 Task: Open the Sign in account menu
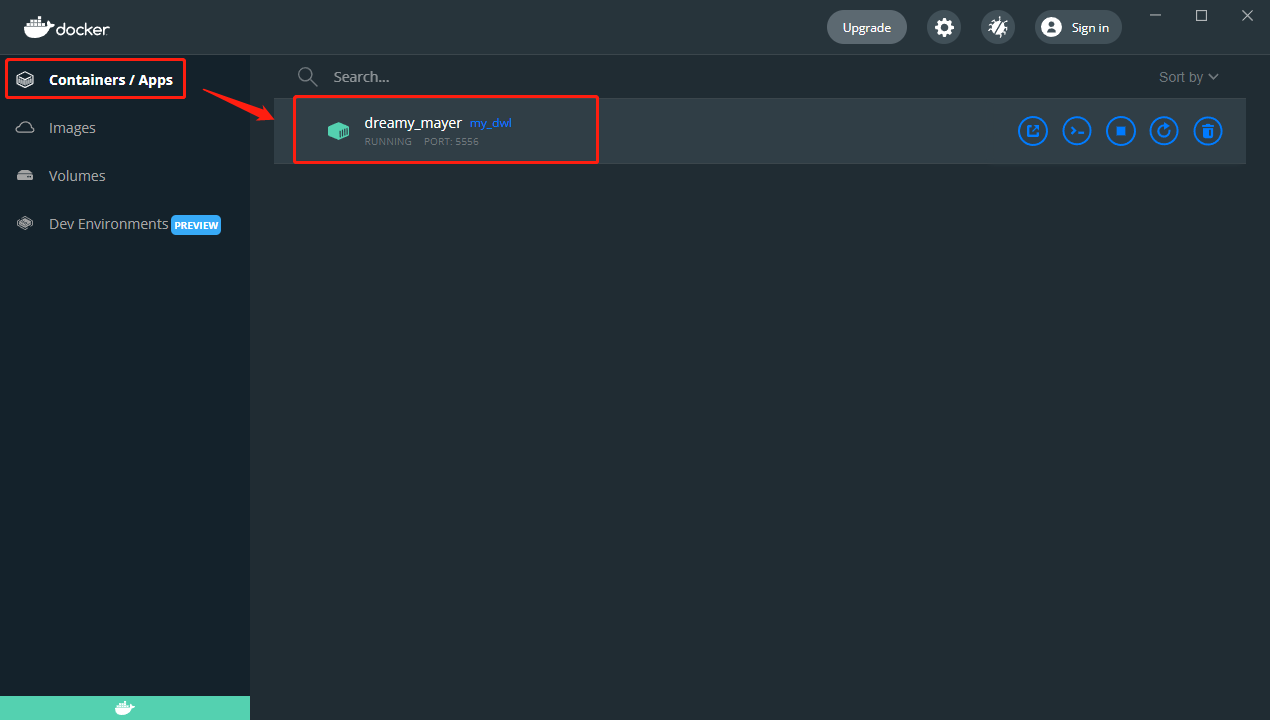click(1078, 27)
